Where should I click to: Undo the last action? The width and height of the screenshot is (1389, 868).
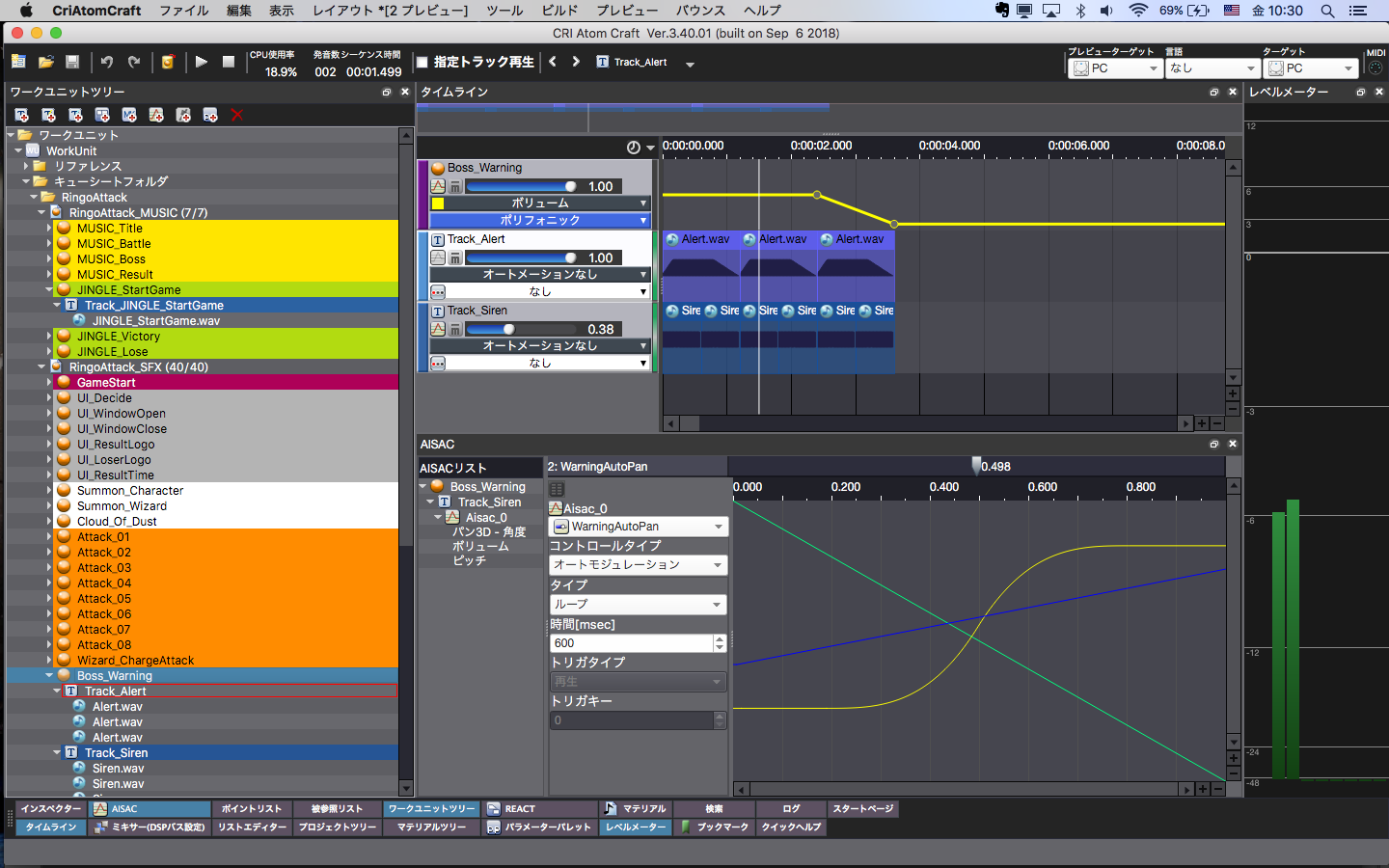coord(107,62)
